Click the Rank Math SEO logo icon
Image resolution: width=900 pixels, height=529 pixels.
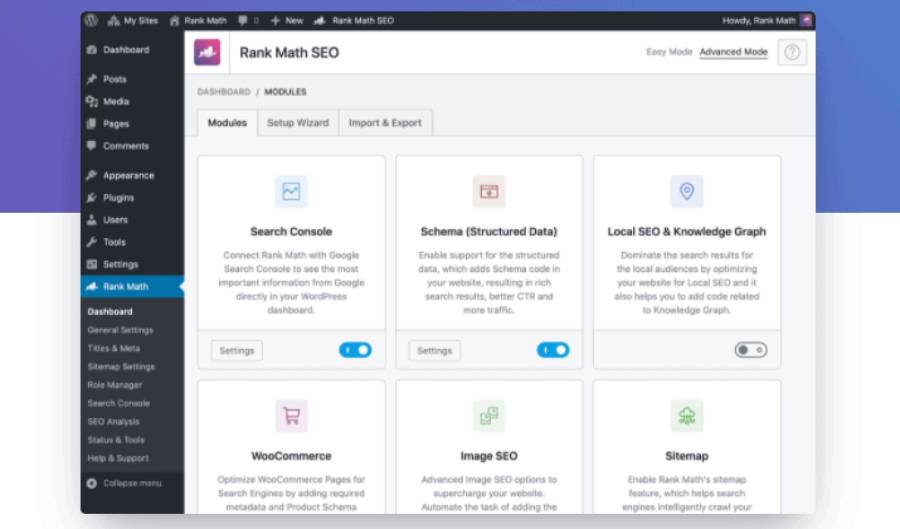click(x=207, y=52)
